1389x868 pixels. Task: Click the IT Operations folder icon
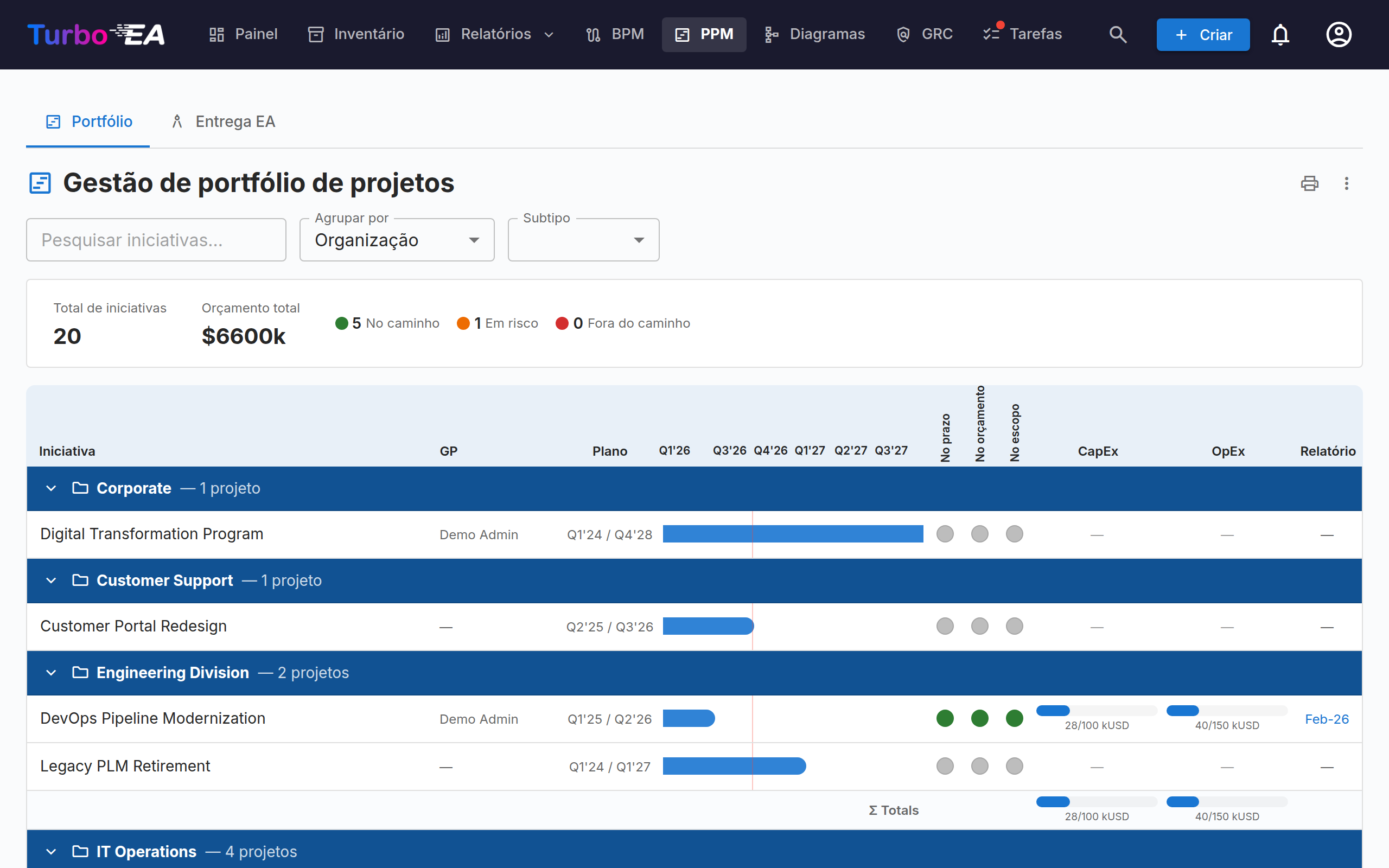click(80, 851)
